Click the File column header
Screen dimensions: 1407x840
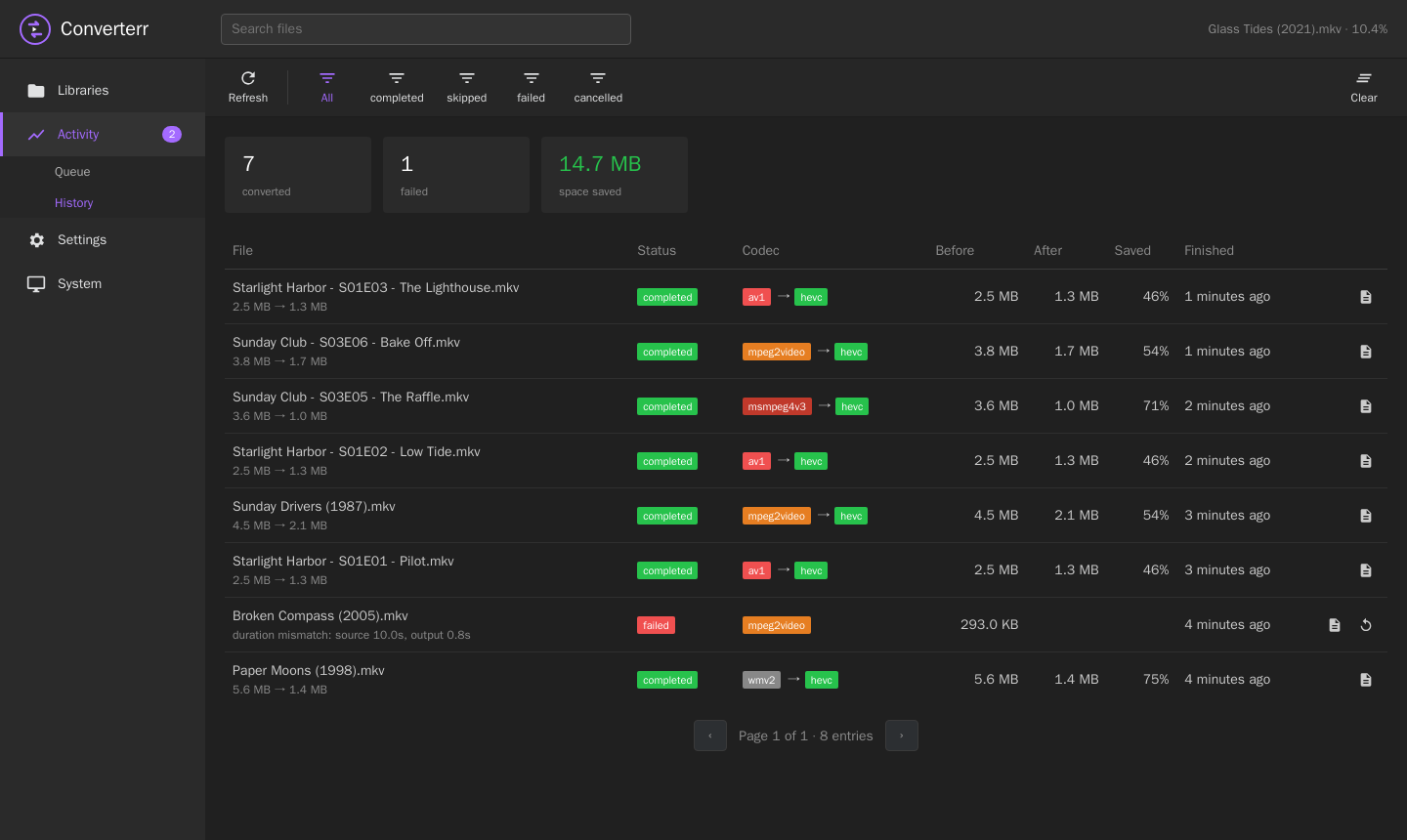point(243,251)
